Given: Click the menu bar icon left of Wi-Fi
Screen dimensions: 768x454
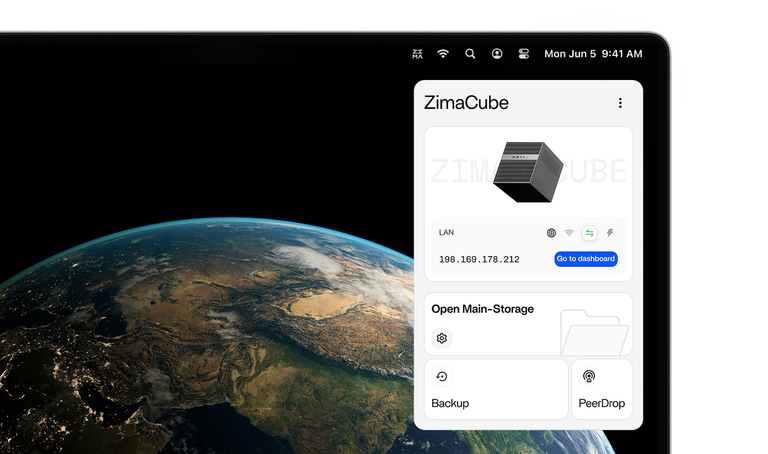Looking at the screenshot, I should tap(418, 54).
